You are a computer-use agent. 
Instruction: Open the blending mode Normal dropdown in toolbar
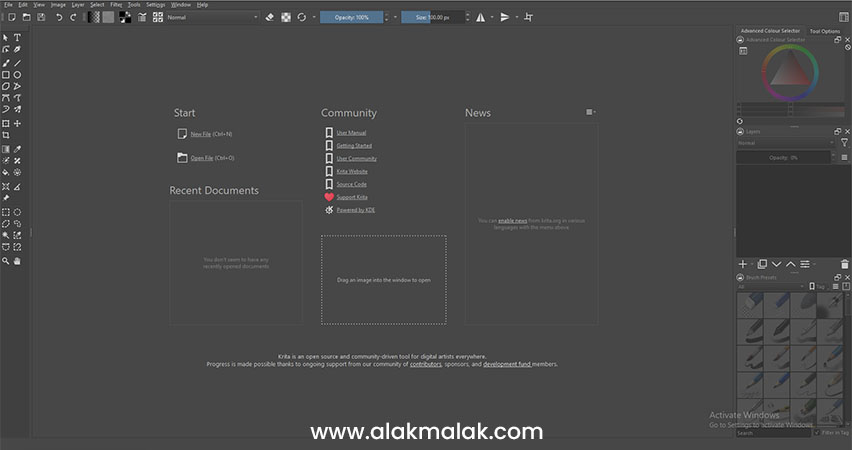(x=212, y=17)
